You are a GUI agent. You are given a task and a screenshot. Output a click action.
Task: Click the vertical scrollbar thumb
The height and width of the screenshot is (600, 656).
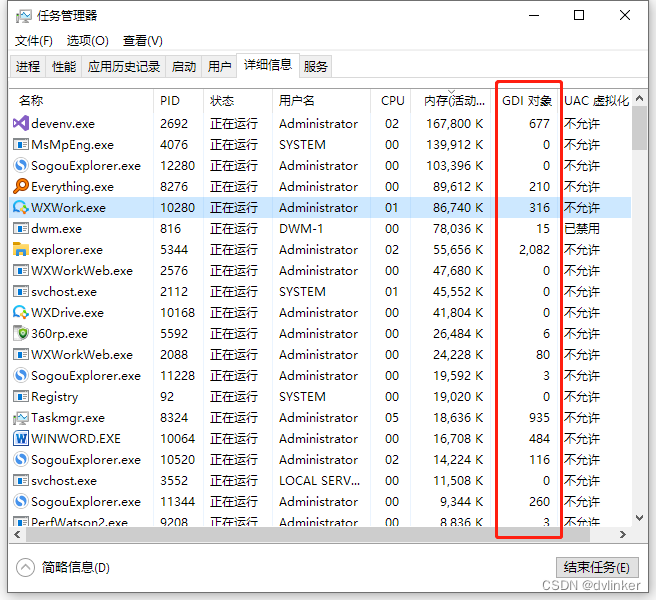click(x=639, y=128)
